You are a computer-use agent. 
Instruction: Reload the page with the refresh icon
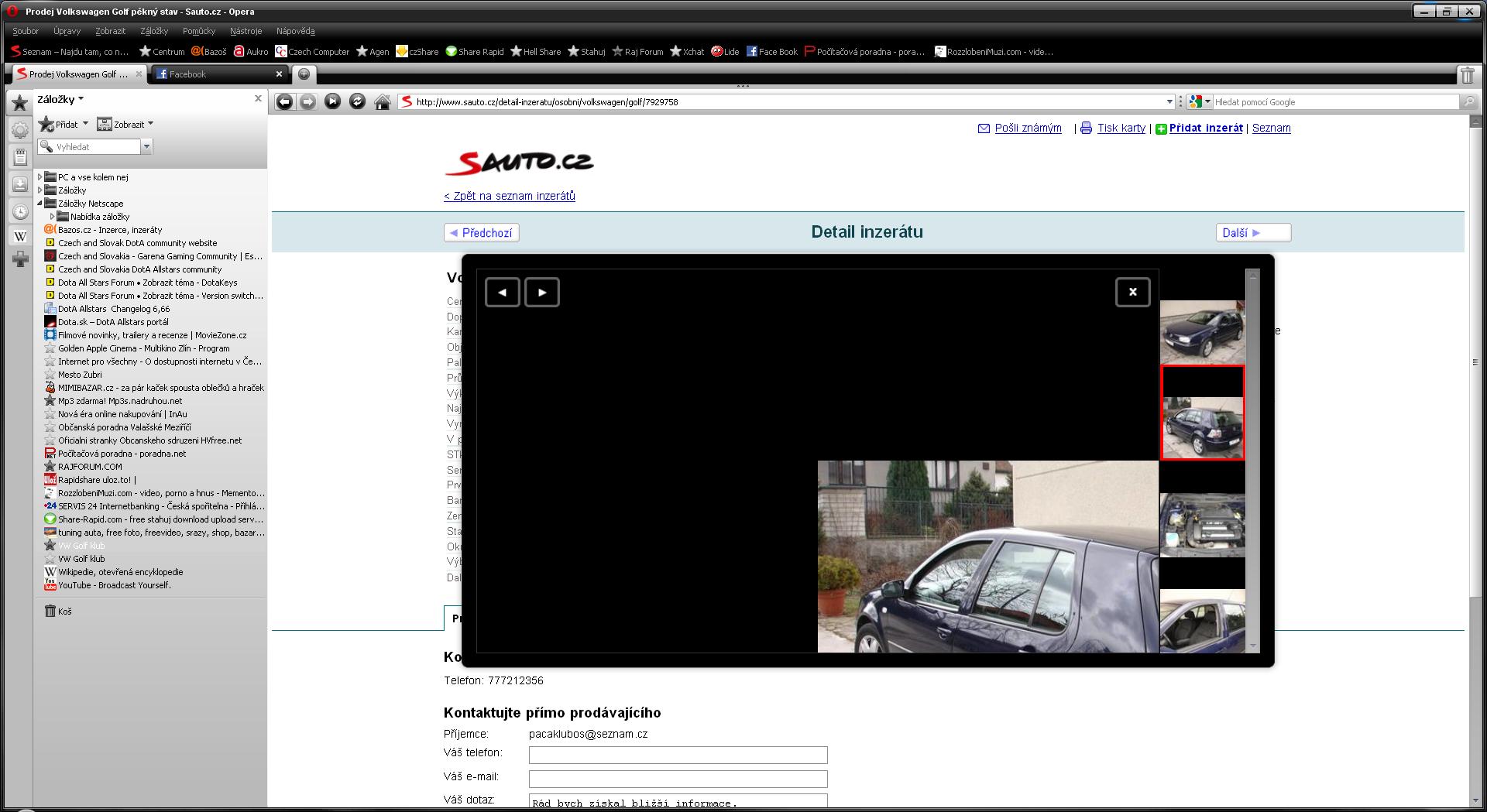[x=357, y=101]
